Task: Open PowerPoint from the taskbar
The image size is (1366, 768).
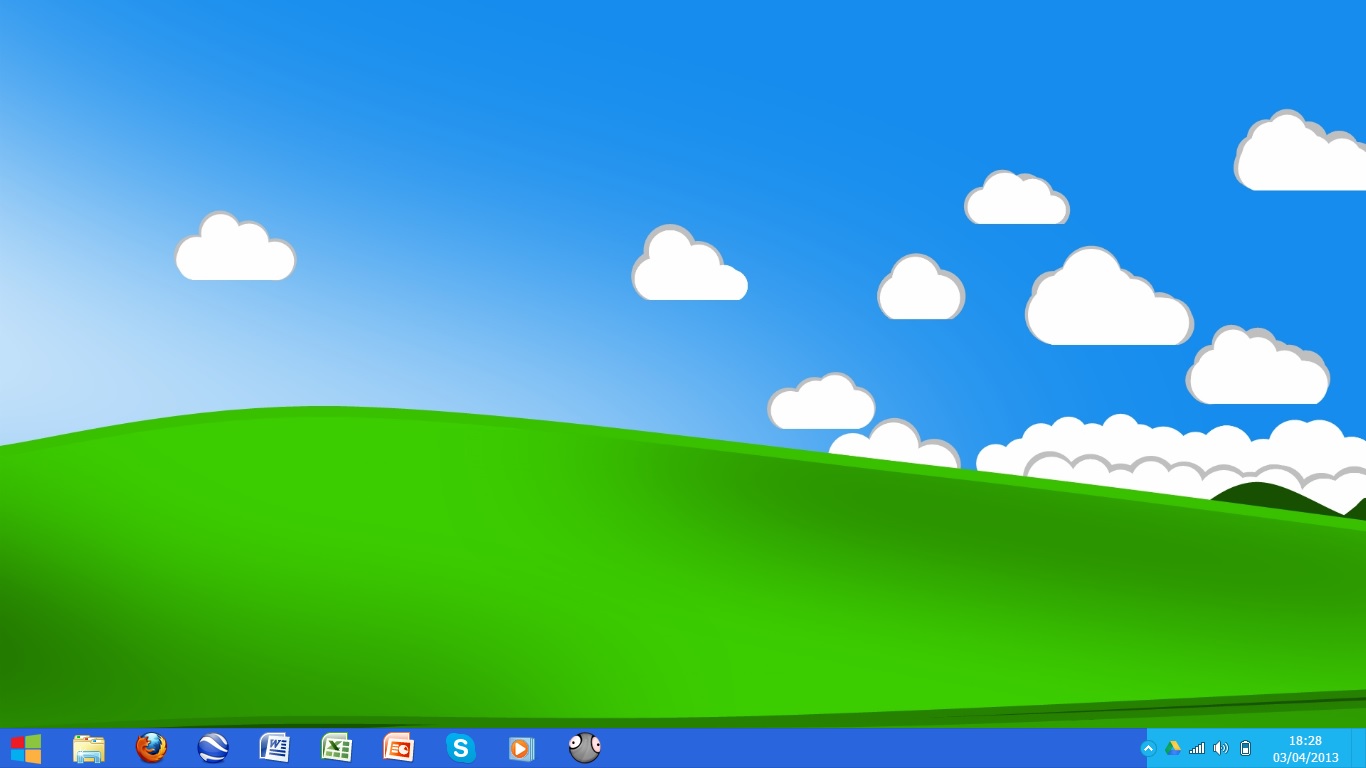Action: tap(398, 748)
